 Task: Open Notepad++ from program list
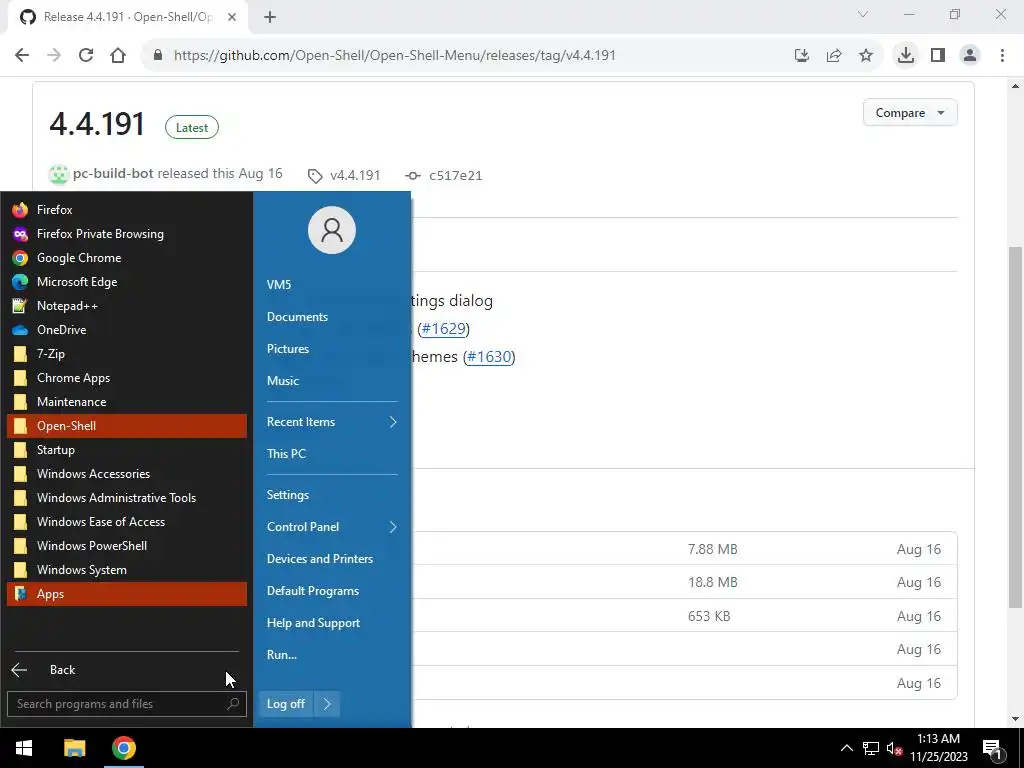(x=127, y=306)
